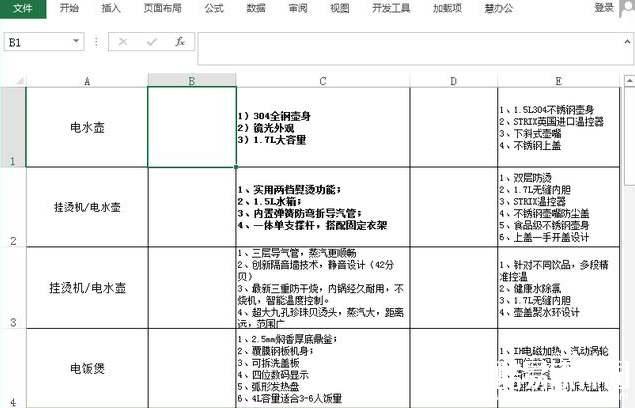Select cell C4 with 2.5mm焖香厚底鼎釜
Screen dimensions: 635x408
[323, 368]
